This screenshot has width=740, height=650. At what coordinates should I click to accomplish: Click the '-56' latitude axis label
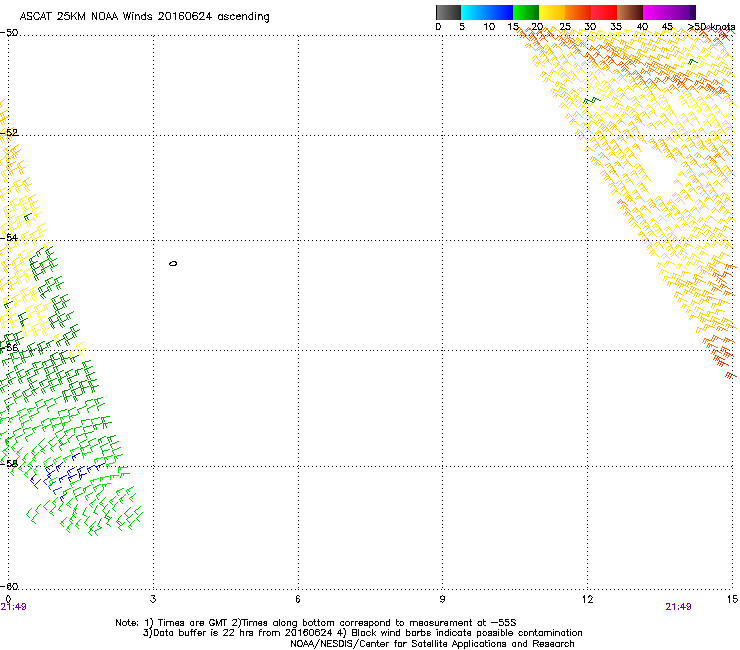tap(9, 347)
